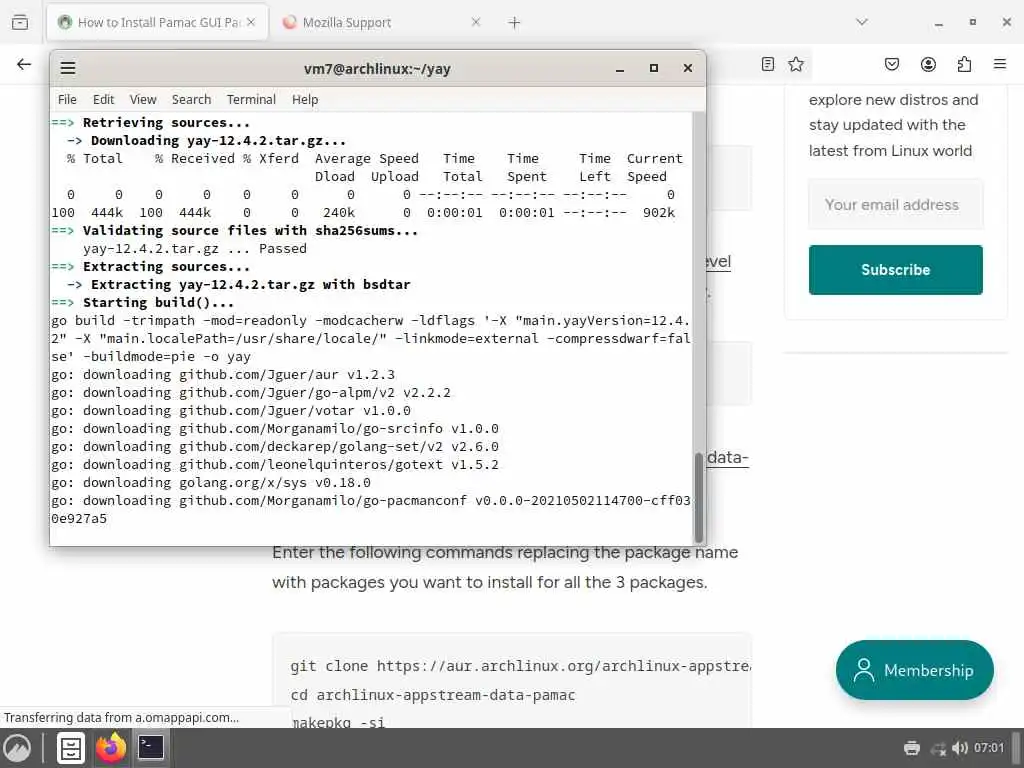Click the terminal title vm7@archlinux:~/yay
The image size is (1024, 768).
click(377, 69)
